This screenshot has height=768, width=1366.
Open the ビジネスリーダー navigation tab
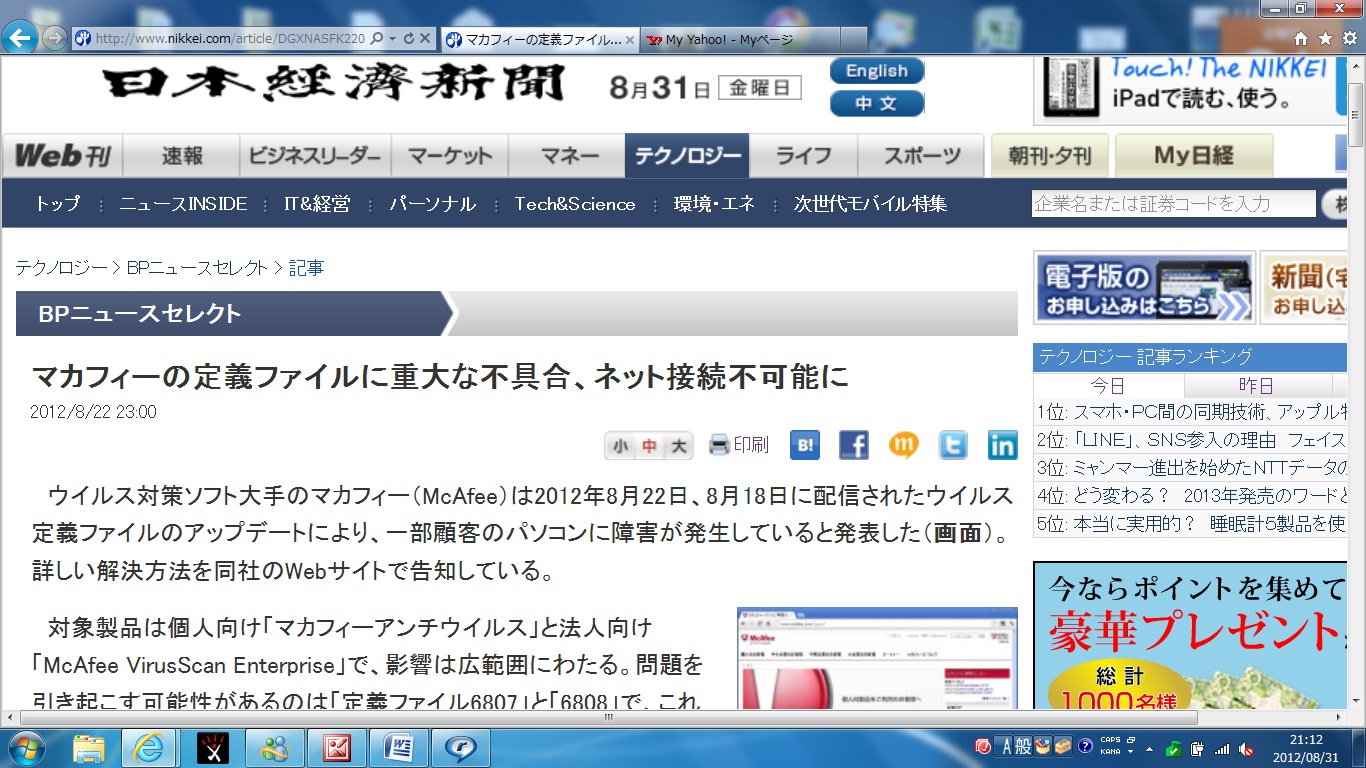pos(314,156)
